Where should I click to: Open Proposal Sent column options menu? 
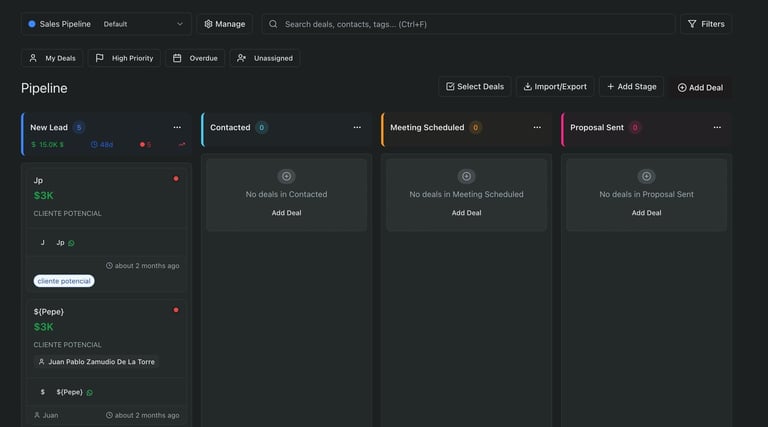[x=717, y=127]
